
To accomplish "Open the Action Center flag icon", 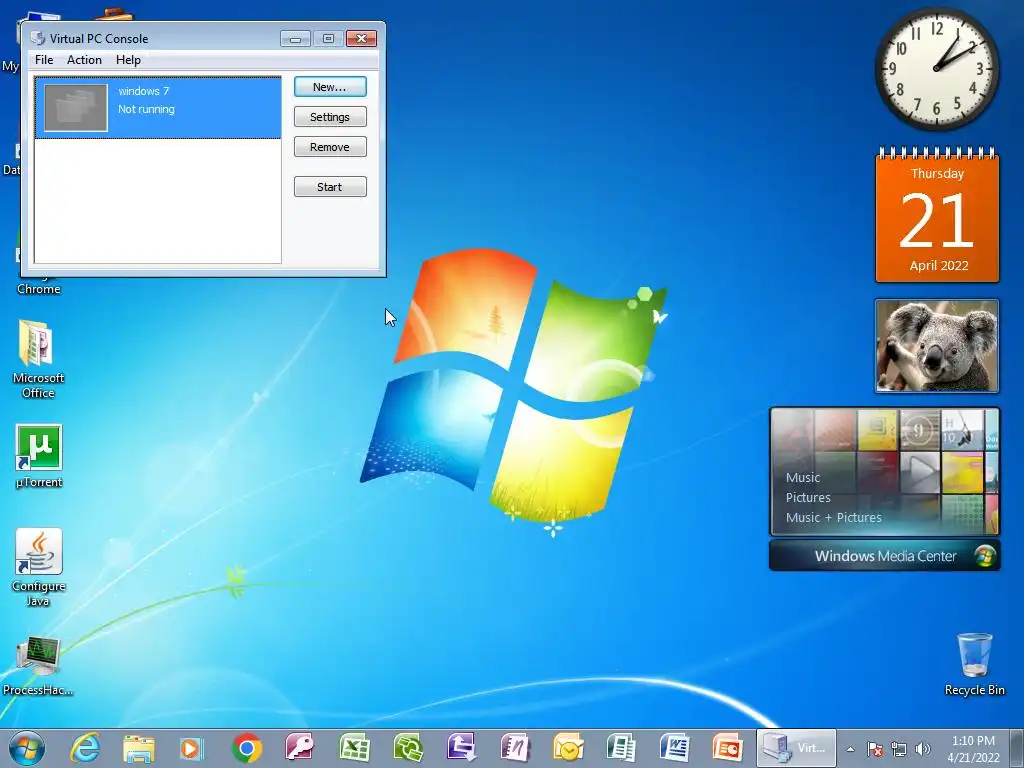I will point(875,749).
